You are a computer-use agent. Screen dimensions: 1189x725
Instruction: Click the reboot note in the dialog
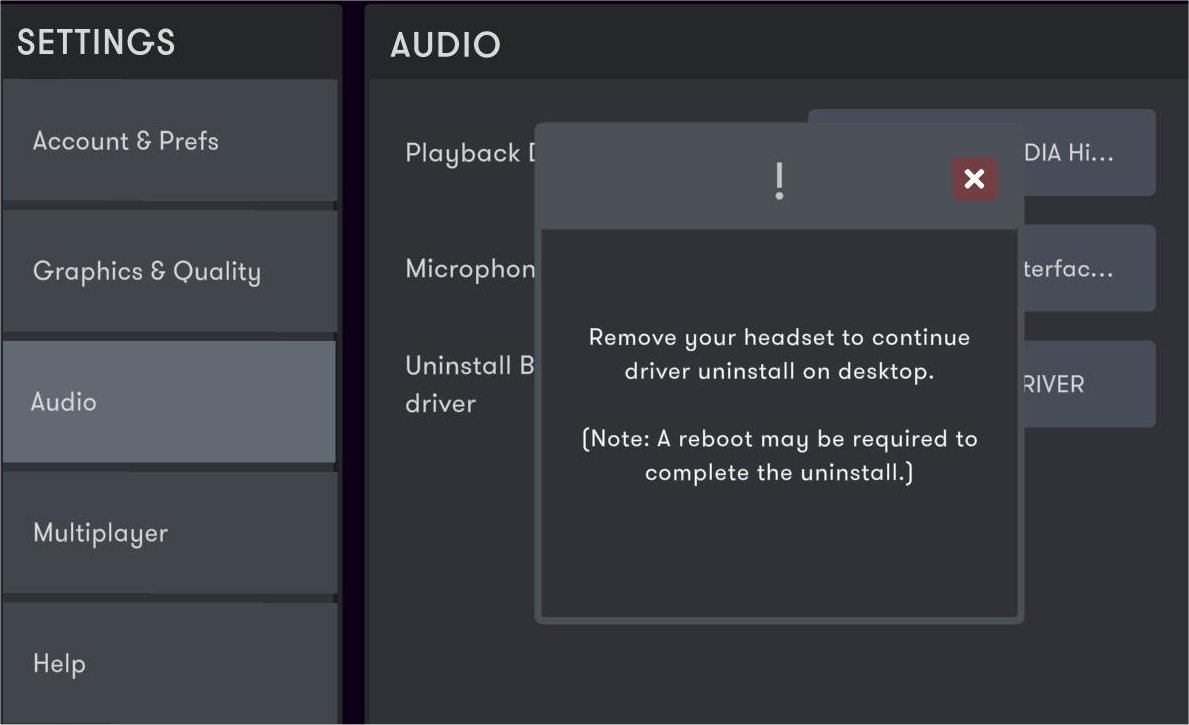[779, 455]
